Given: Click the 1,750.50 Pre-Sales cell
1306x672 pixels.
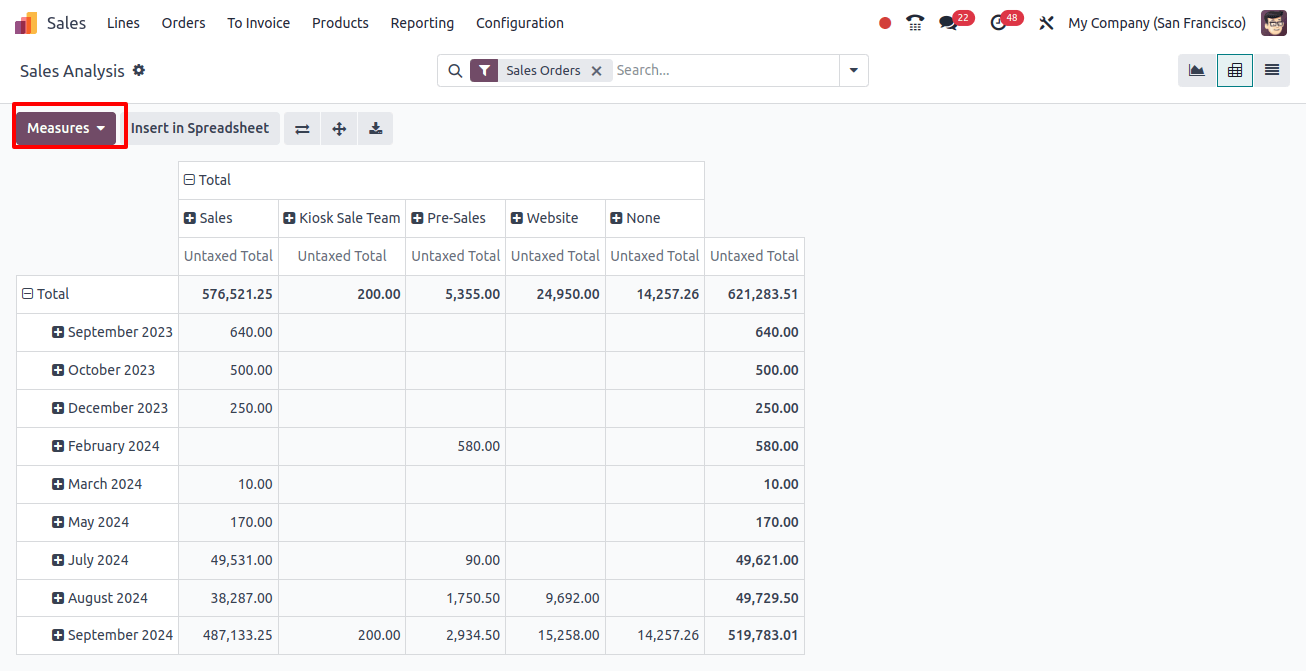Looking at the screenshot, I should click(455, 598).
